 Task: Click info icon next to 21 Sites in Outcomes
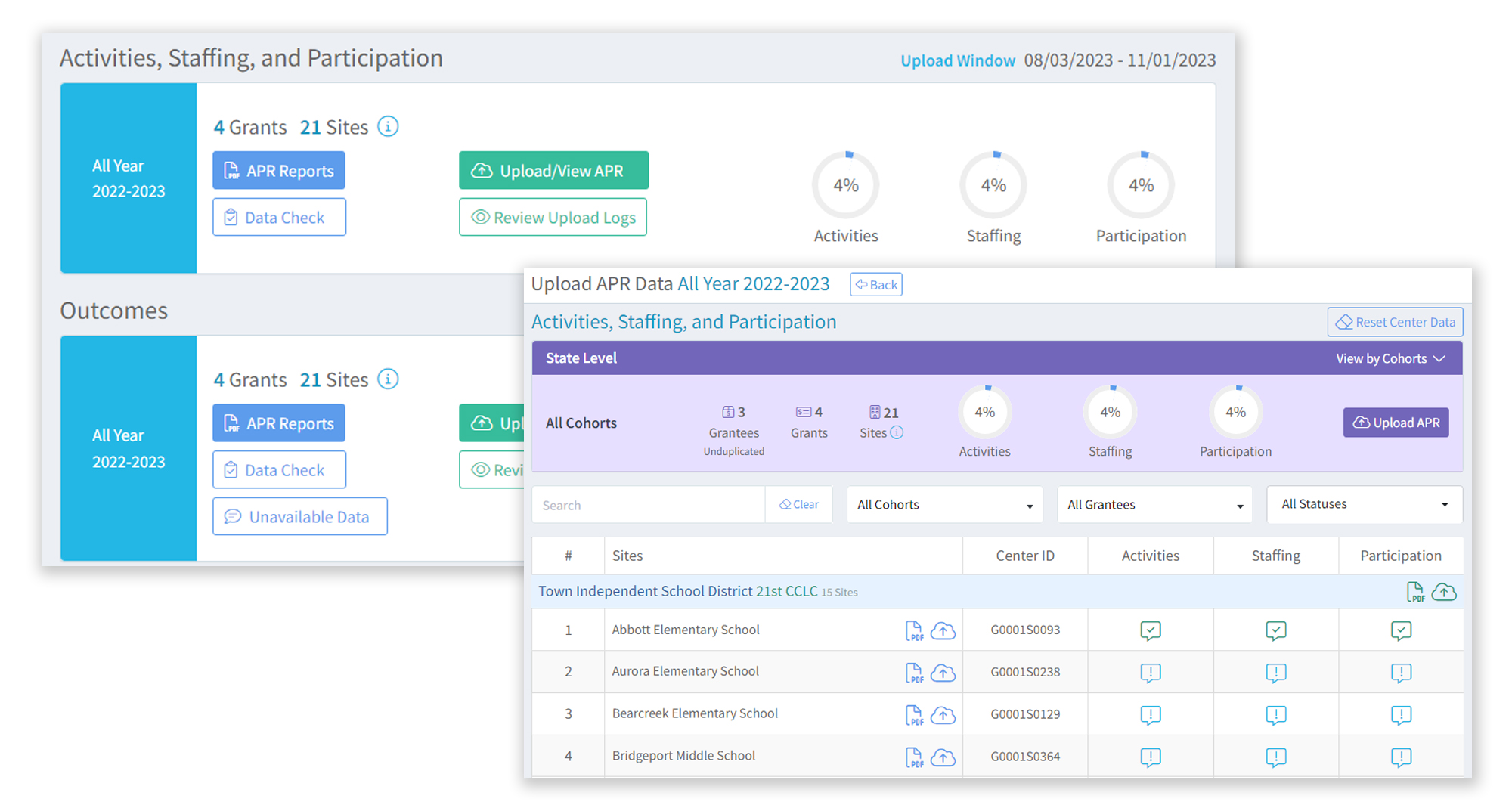[388, 379]
